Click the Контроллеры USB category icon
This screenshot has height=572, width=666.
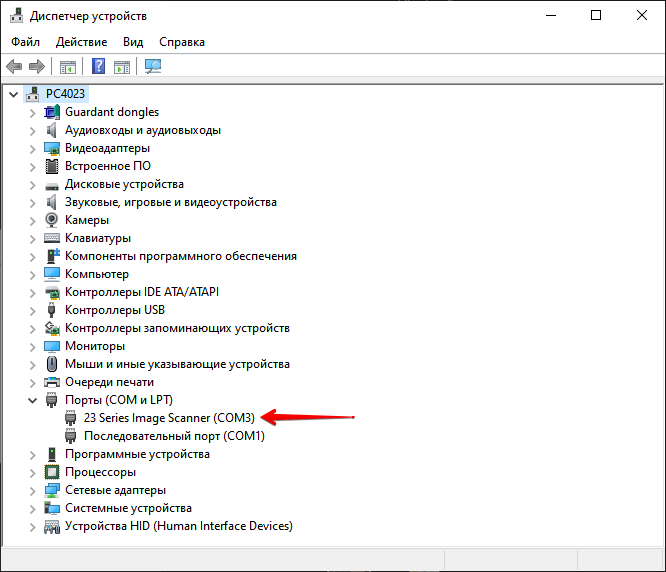(x=53, y=310)
